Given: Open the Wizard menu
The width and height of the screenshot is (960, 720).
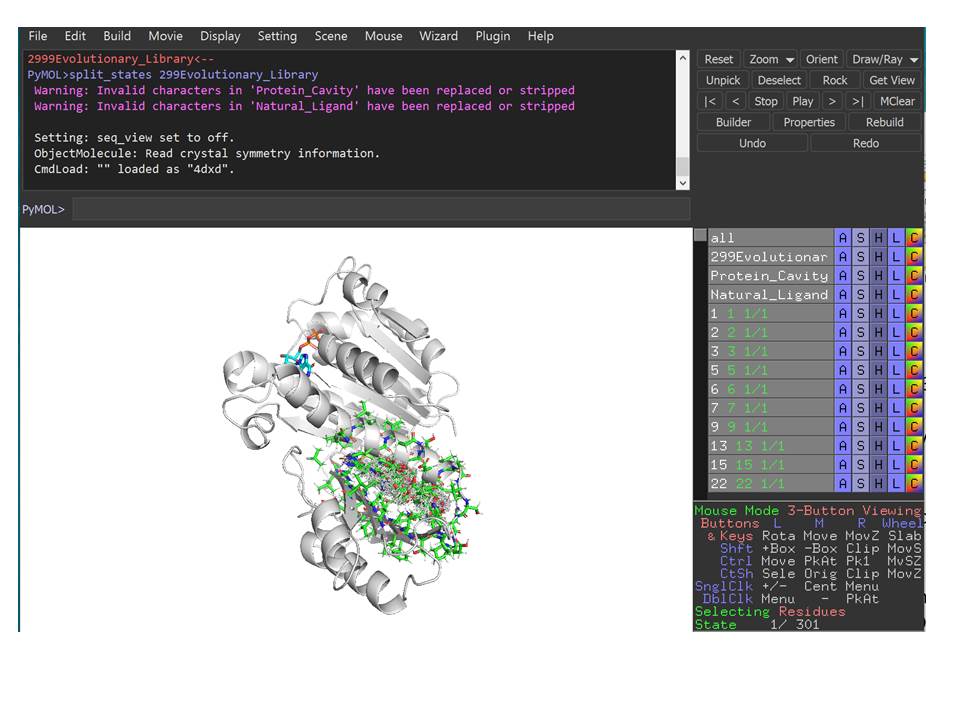Looking at the screenshot, I should 438,36.
